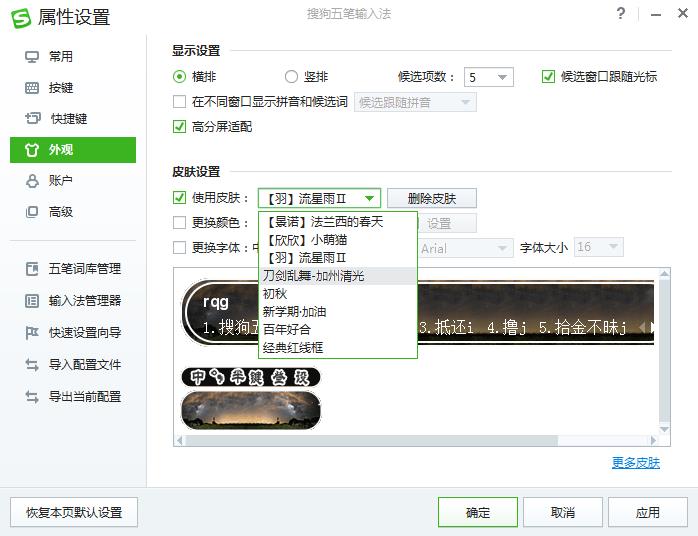Click the 恢复本页默认设置 button
This screenshot has width=698, height=536.
click(74, 512)
